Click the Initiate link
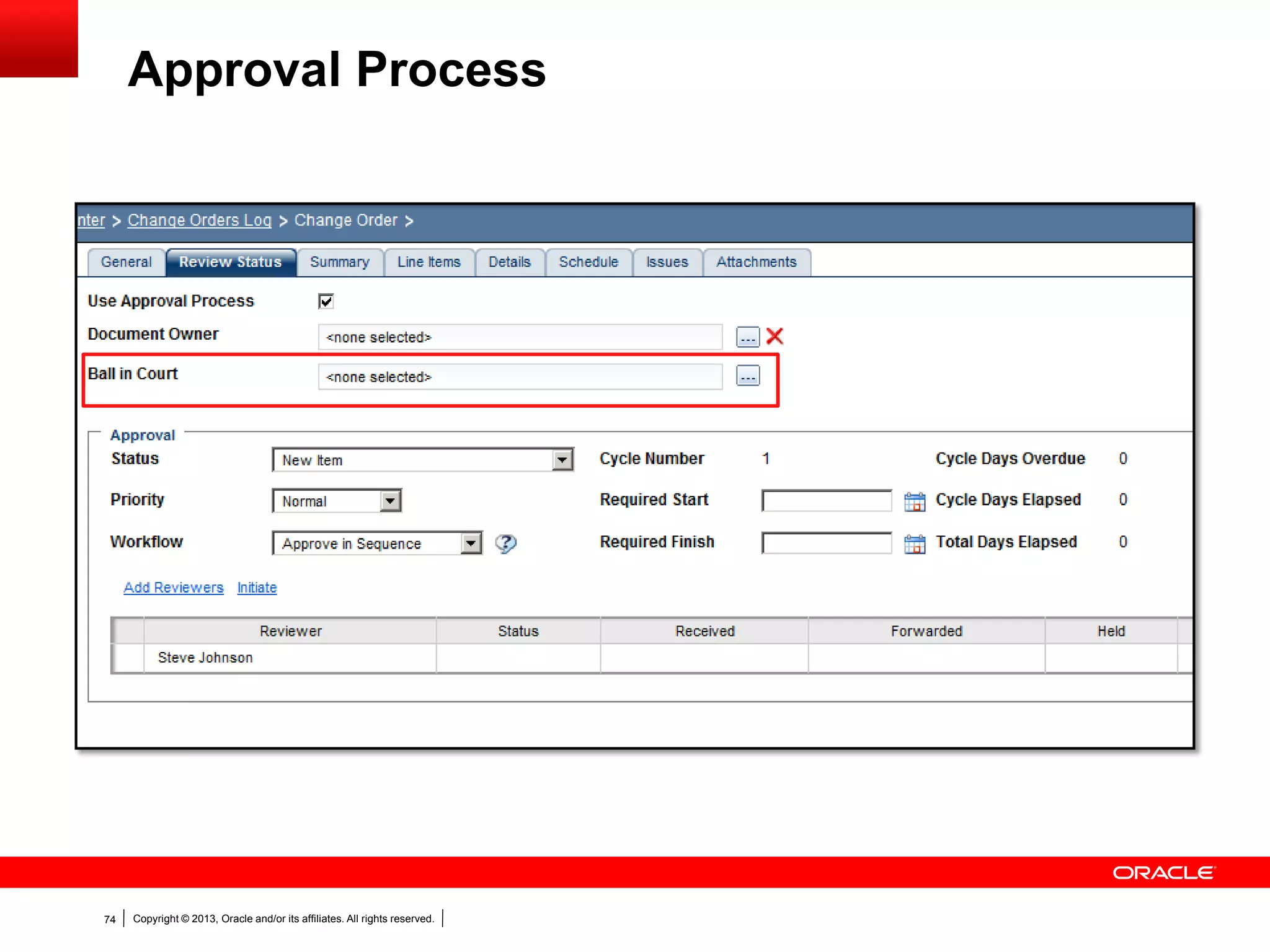This screenshot has width=1270, height=952. (257, 588)
